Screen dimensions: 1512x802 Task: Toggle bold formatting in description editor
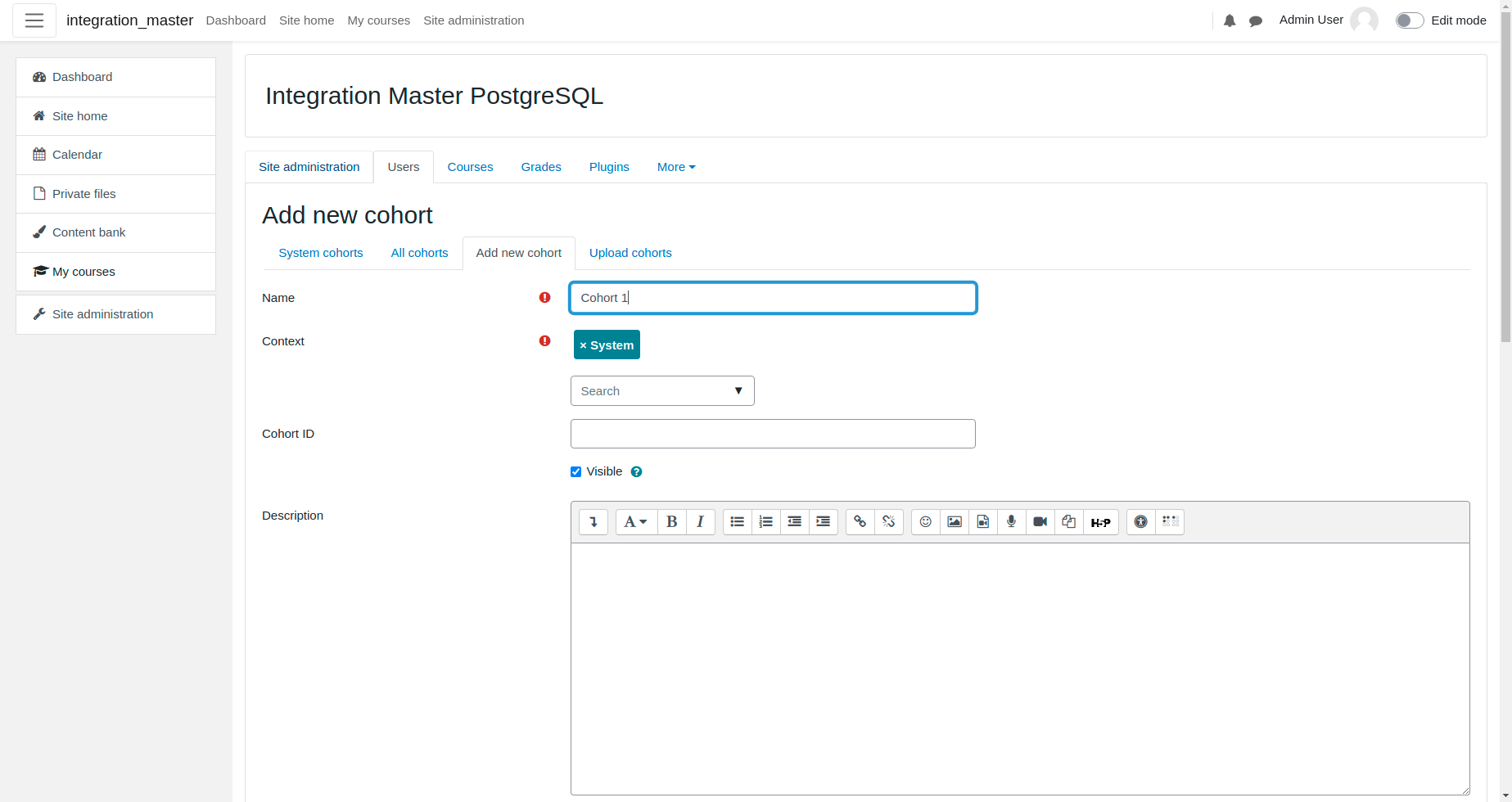671,522
